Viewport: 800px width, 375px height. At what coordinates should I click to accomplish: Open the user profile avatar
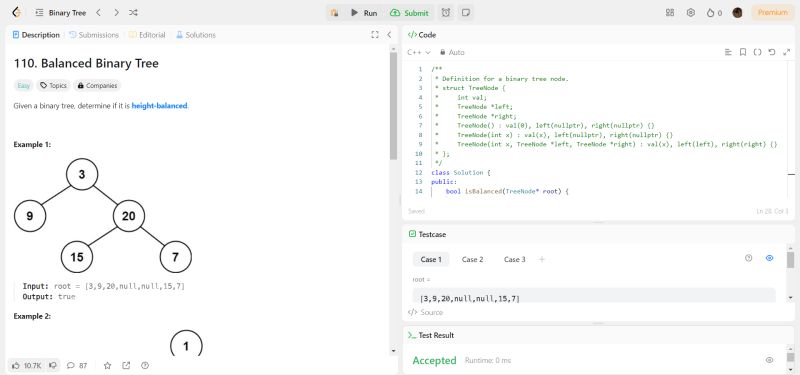[737, 13]
